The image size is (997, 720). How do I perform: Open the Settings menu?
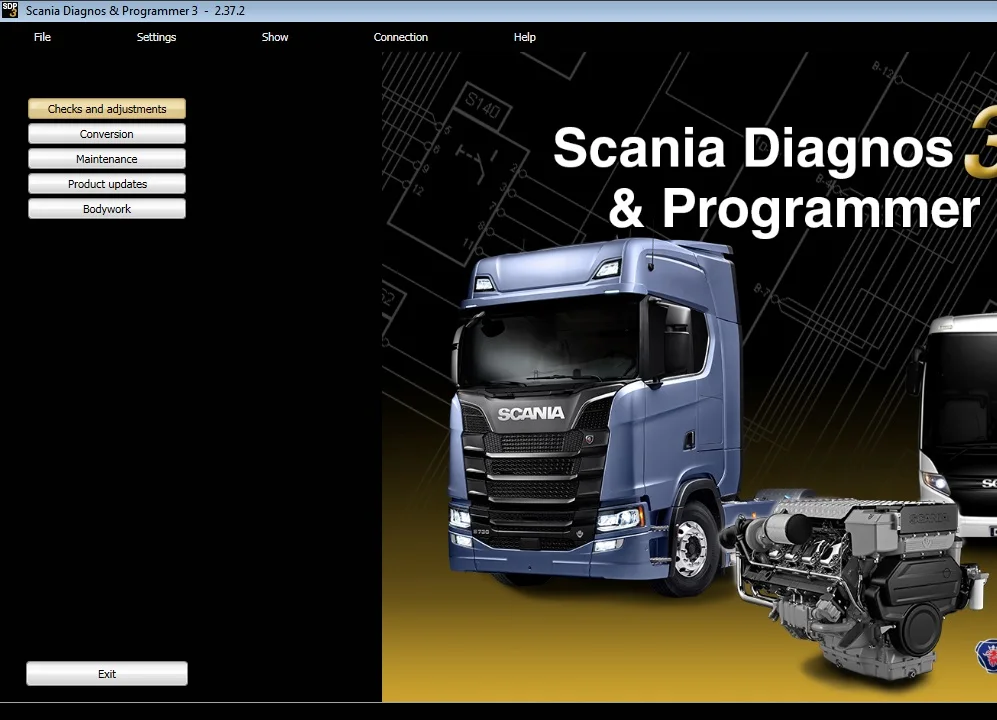pos(156,37)
